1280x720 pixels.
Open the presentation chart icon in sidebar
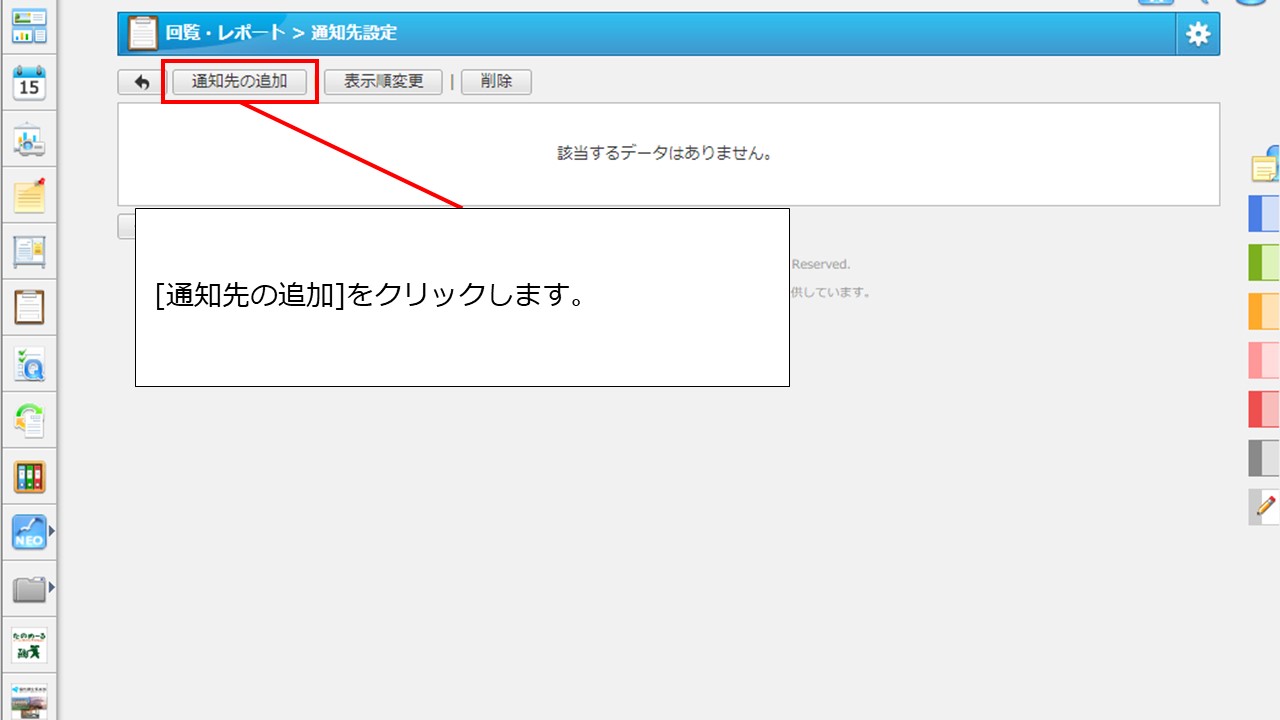(29, 141)
